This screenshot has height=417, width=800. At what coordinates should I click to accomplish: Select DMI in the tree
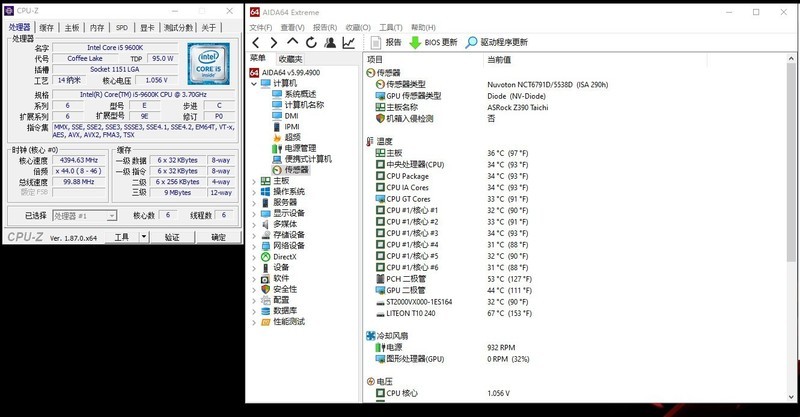[x=285, y=116]
